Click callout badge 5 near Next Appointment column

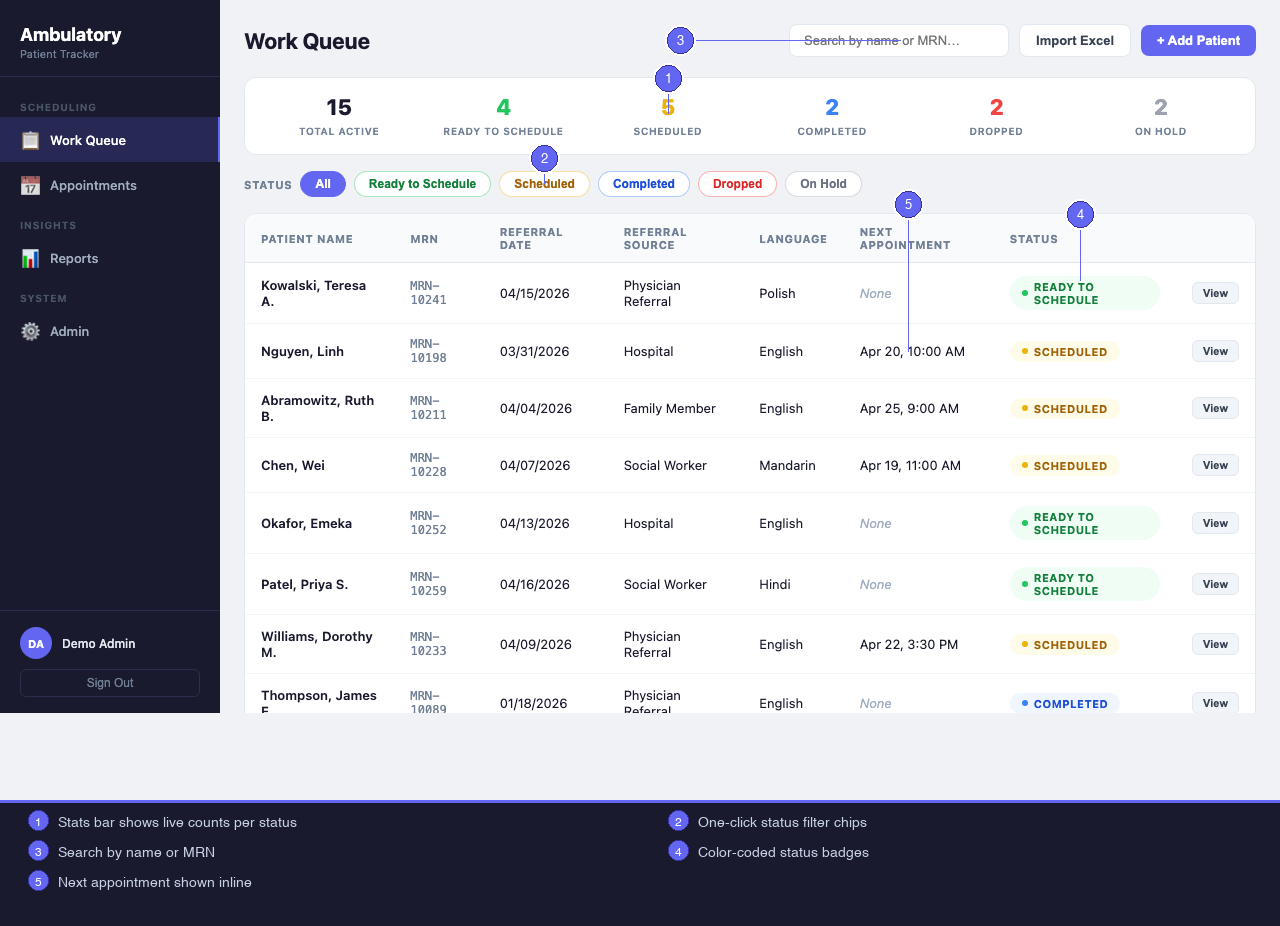point(908,204)
